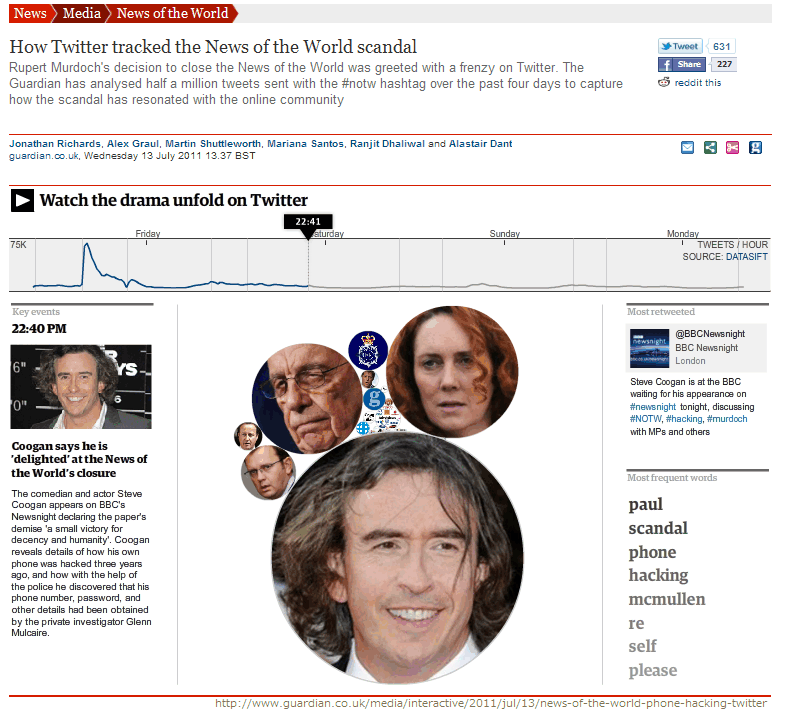Click the red-haired woman bubble
787x710 pixels.
452,372
